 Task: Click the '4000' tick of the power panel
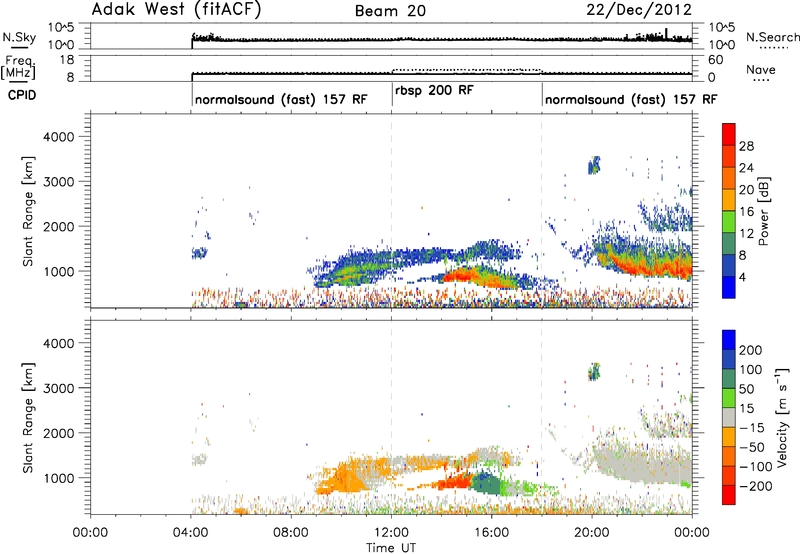pos(58,137)
